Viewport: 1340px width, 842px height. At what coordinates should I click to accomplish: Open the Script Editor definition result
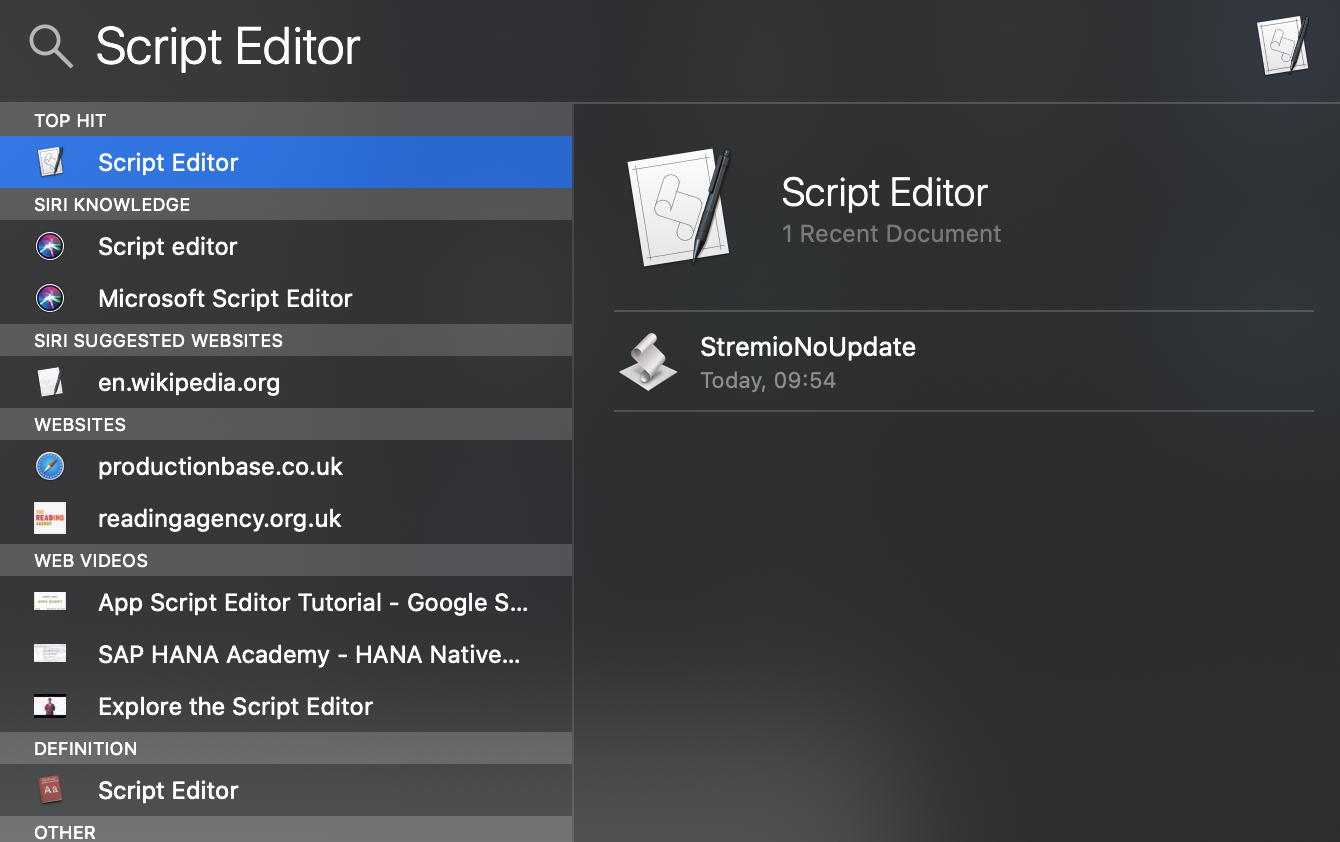(286, 790)
